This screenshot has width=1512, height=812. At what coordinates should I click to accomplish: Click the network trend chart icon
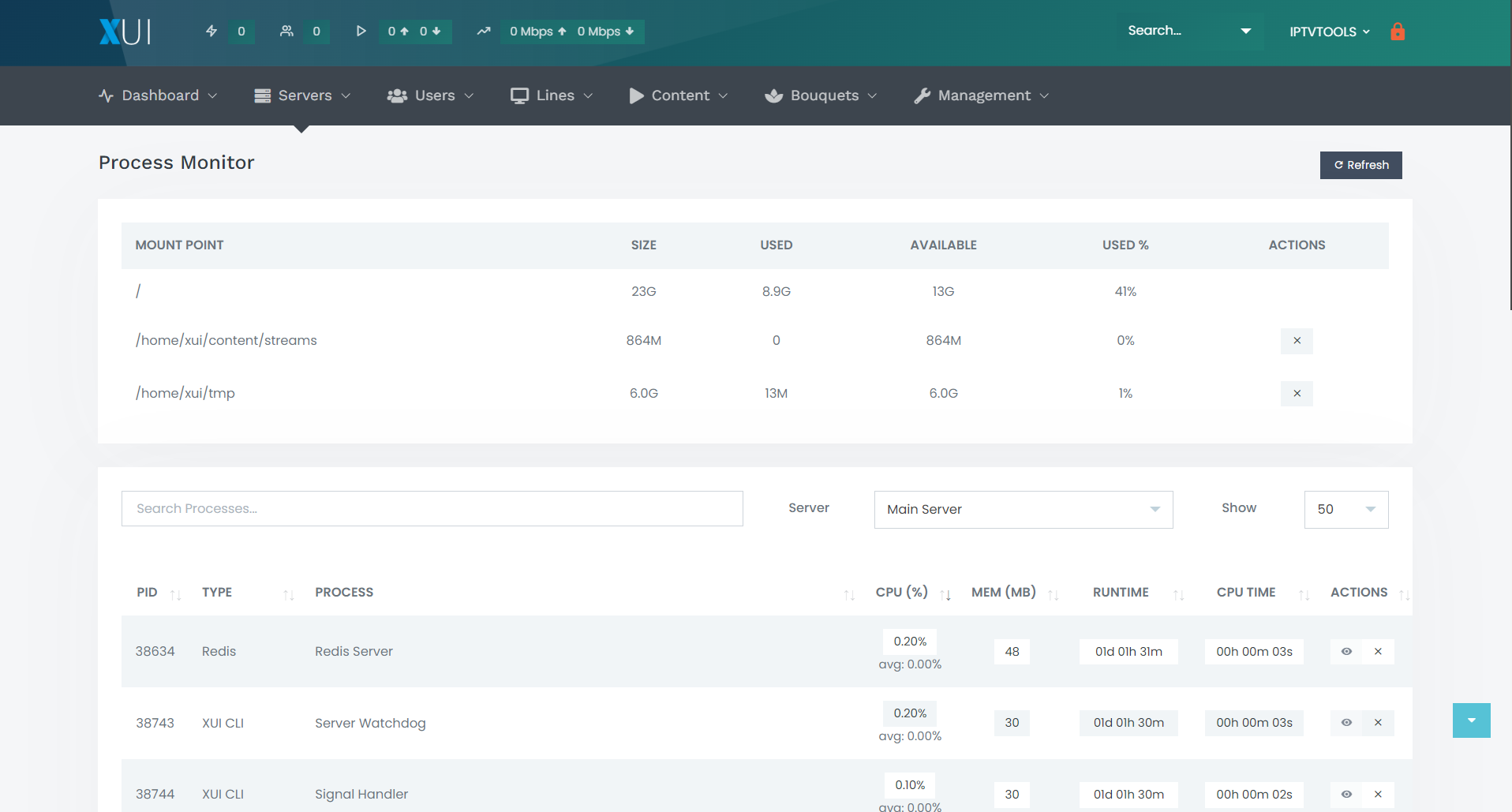point(483,32)
